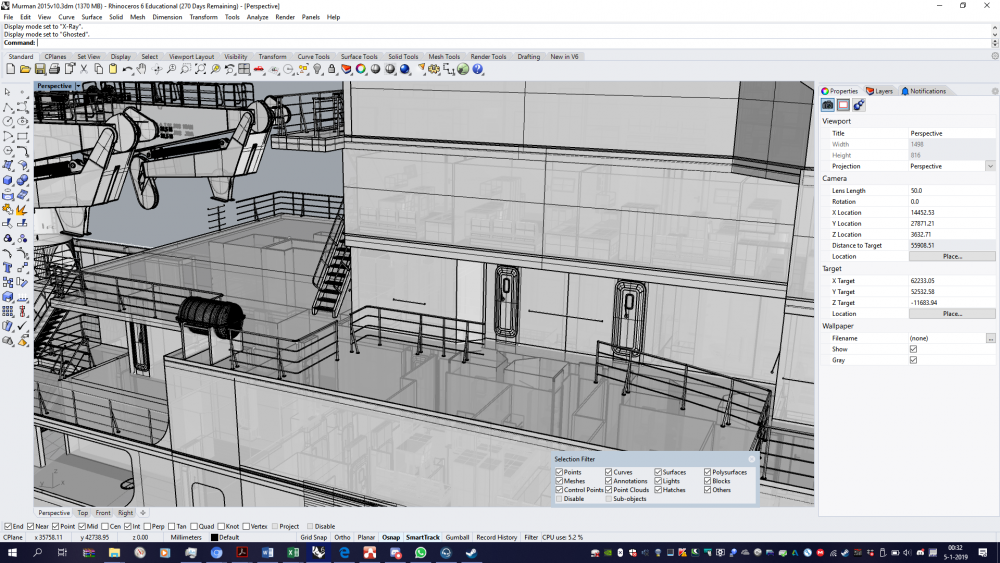Open the Perspective viewport title menu arrow
This screenshot has height=563, width=1000.
[77, 86]
